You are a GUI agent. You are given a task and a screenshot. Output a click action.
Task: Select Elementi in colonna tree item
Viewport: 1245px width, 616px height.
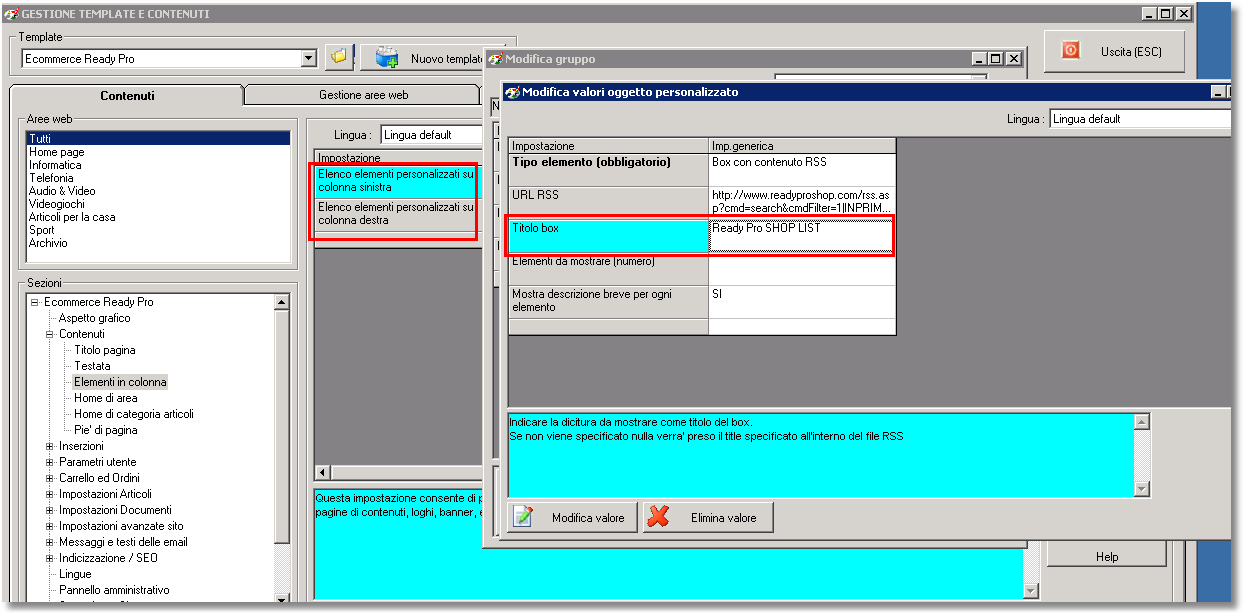[120, 382]
